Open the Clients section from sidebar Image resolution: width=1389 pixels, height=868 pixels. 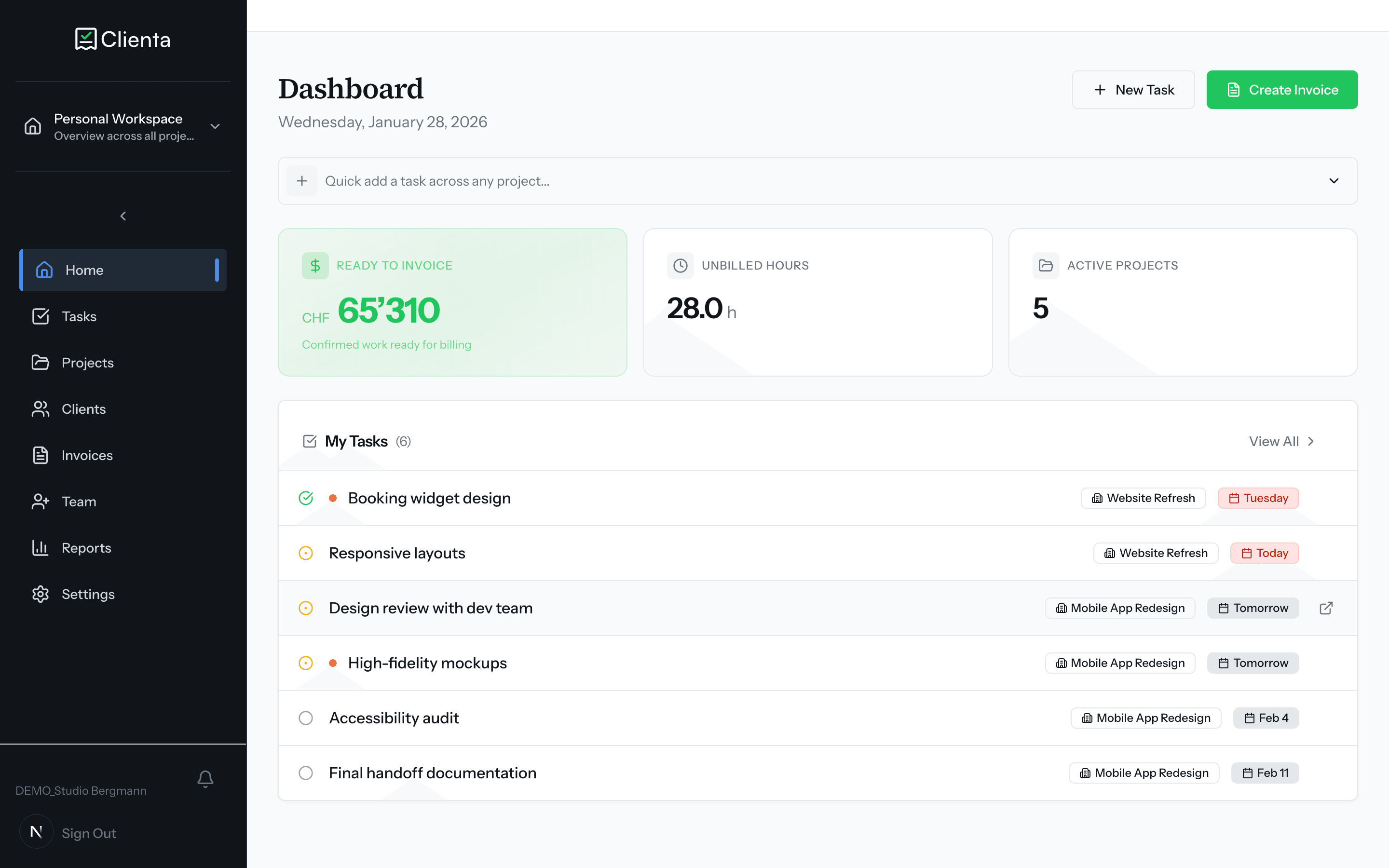point(40,409)
